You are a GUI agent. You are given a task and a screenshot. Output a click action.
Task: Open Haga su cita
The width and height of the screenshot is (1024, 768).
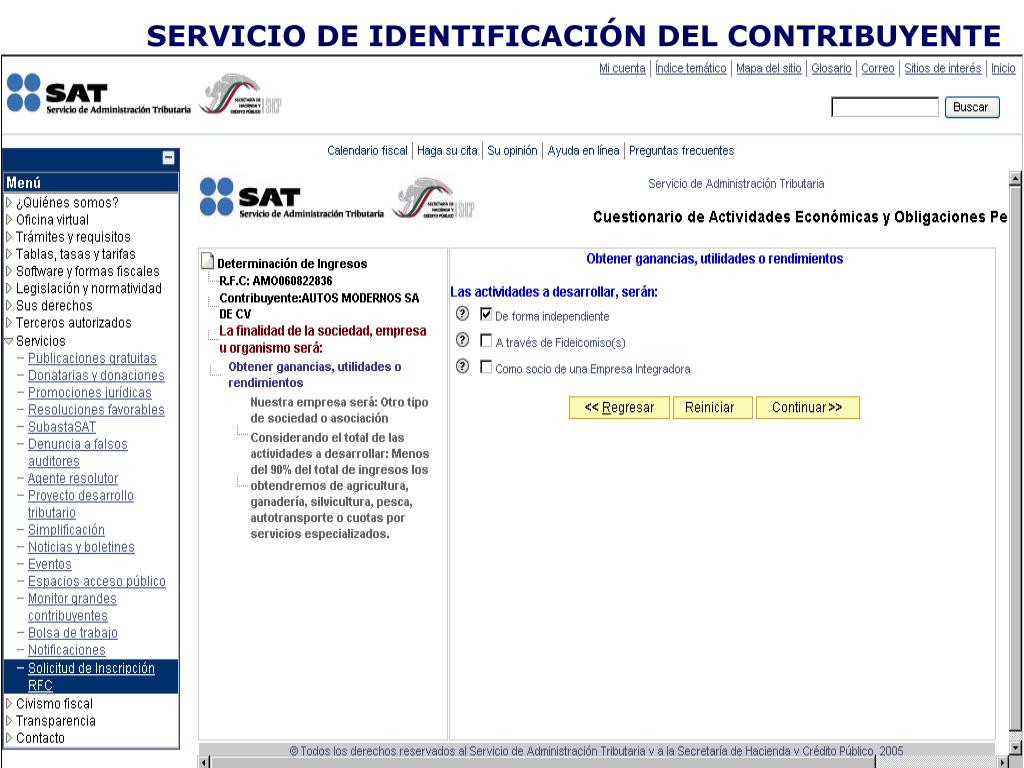coord(447,151)
